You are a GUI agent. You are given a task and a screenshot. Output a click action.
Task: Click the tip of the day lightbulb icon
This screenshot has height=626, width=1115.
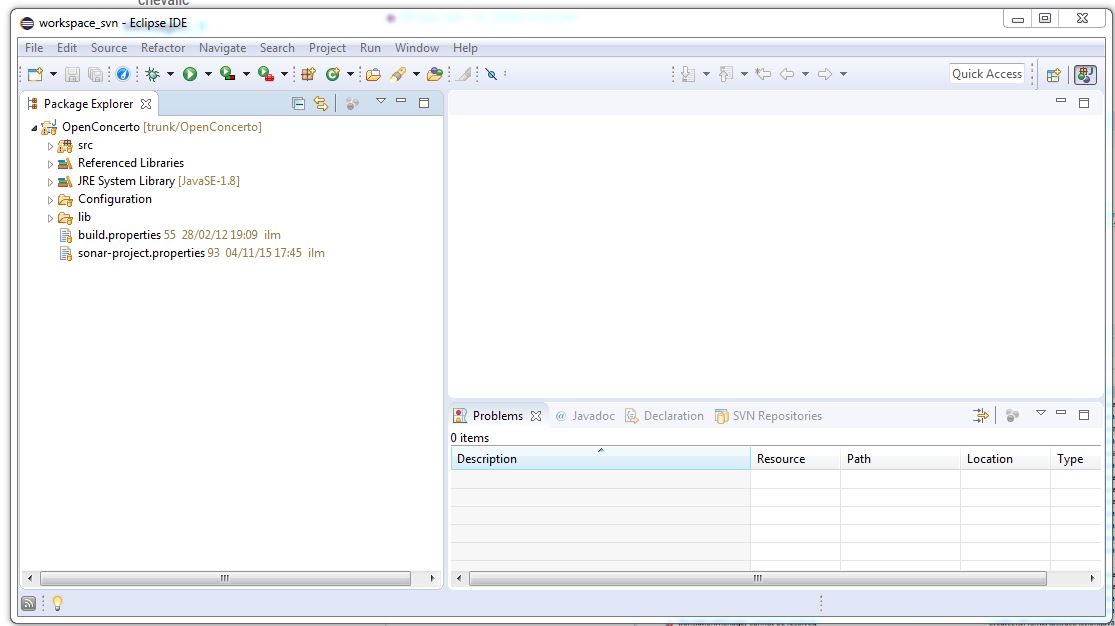point(58,603)
